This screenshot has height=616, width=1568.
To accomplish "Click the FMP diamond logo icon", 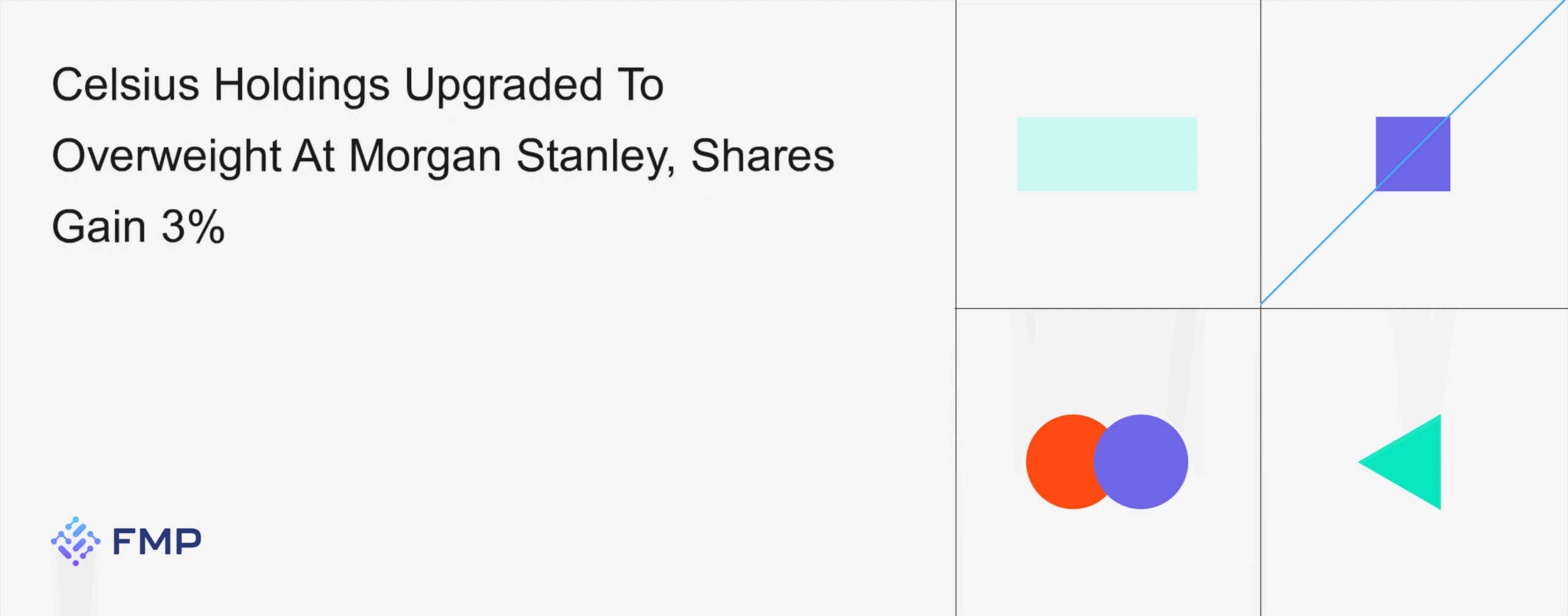I will (75, 541).
